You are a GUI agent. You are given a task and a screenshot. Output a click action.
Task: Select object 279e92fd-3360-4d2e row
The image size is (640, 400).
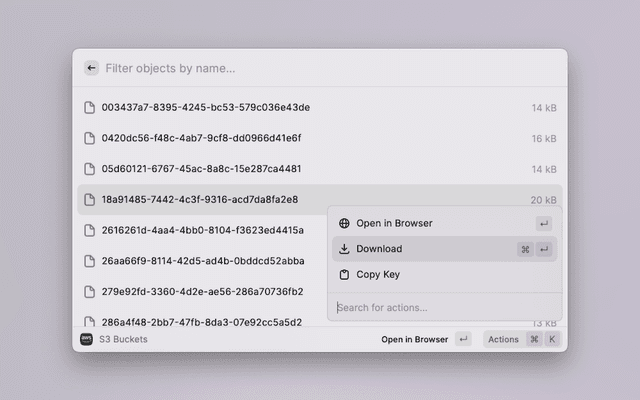click(x=200, y=292)
